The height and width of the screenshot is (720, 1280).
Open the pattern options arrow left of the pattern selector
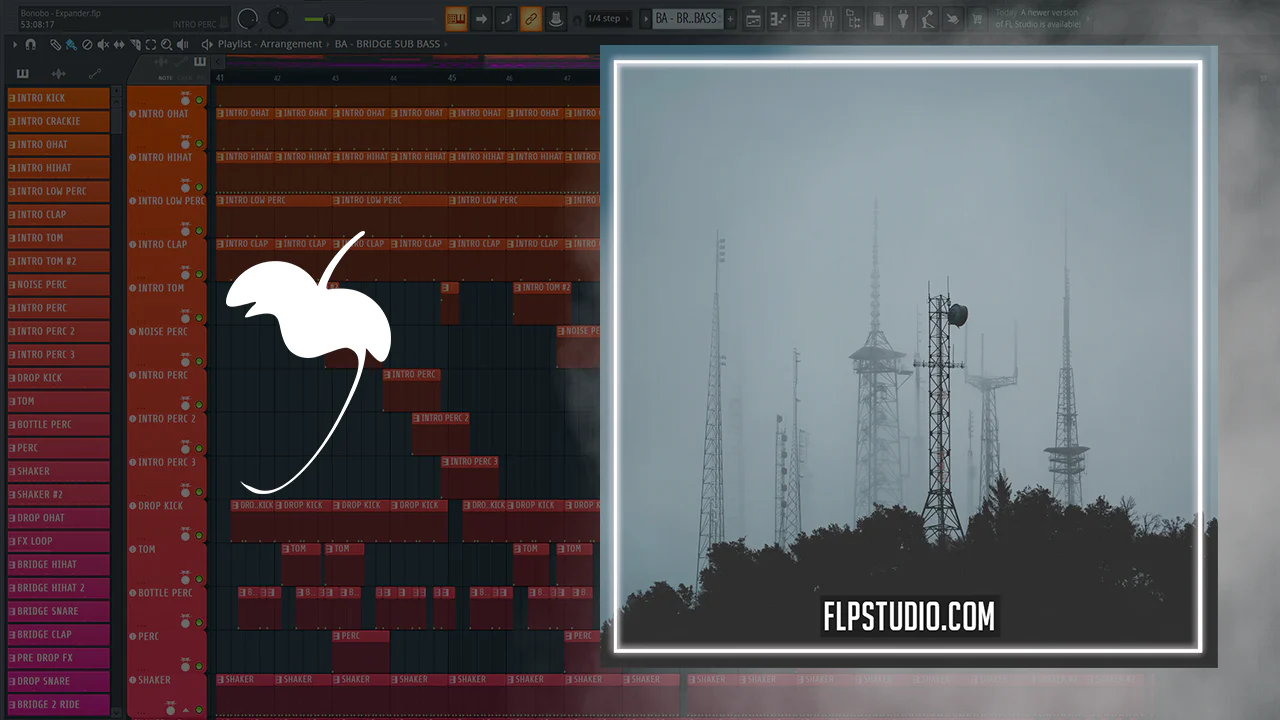644,19
